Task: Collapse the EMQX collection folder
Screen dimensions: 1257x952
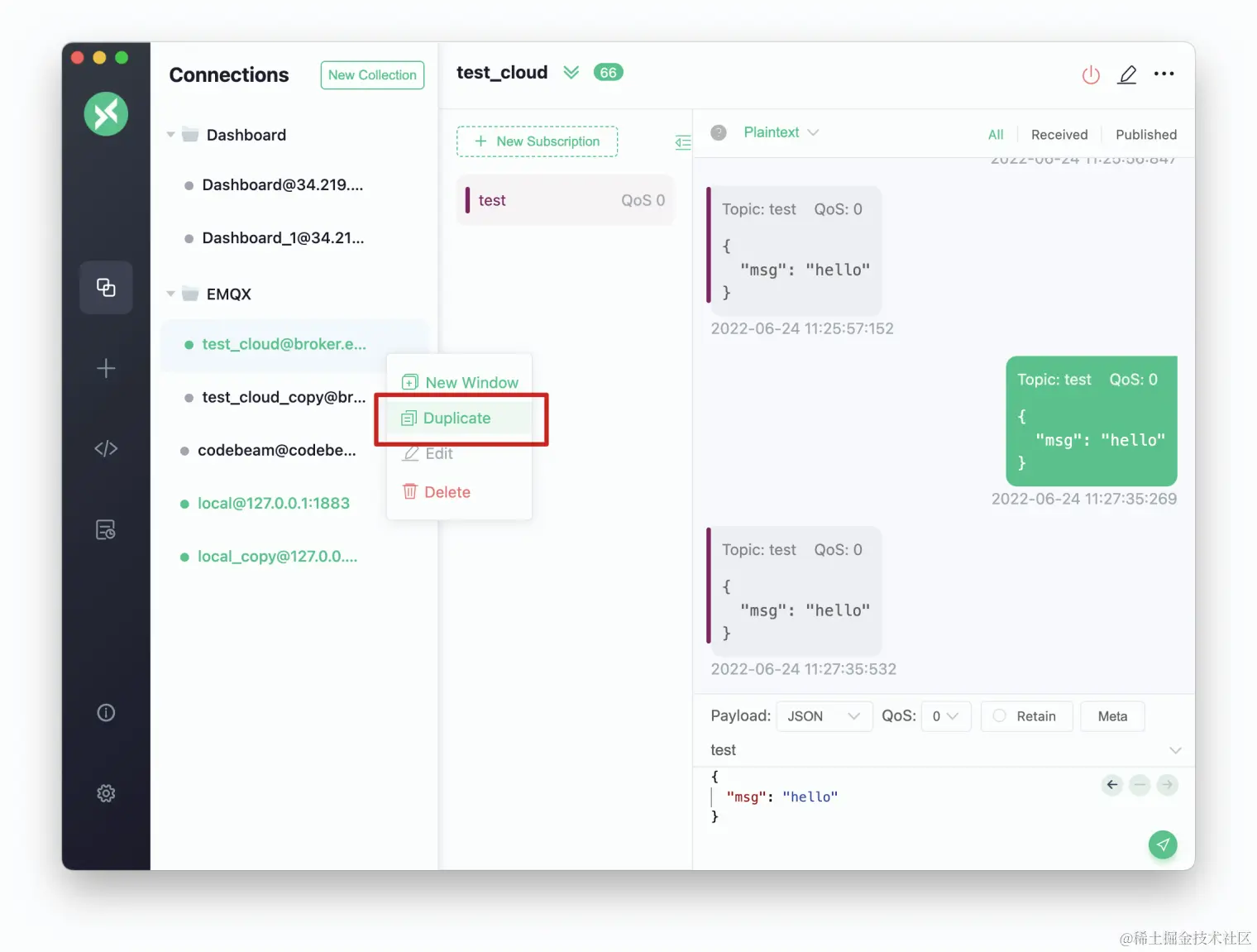Action: click(170, 294)
